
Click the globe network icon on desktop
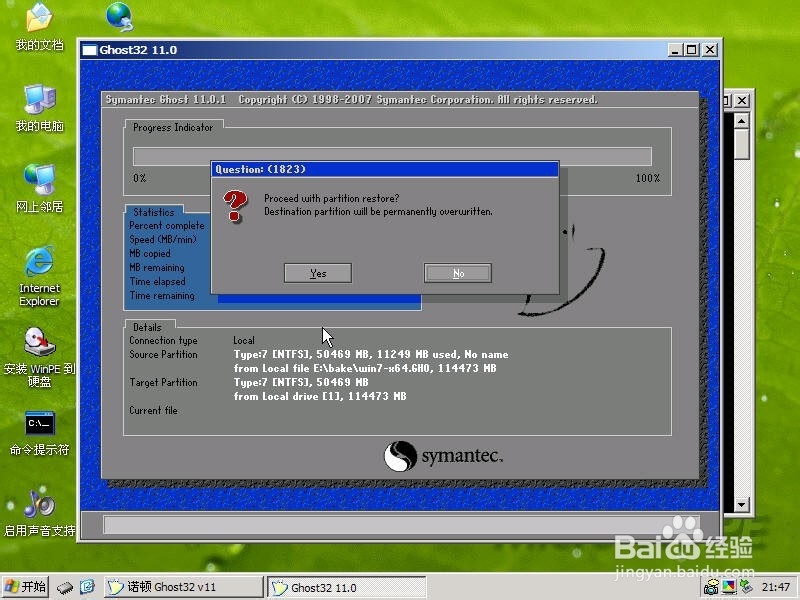click(x=120, y=16)
